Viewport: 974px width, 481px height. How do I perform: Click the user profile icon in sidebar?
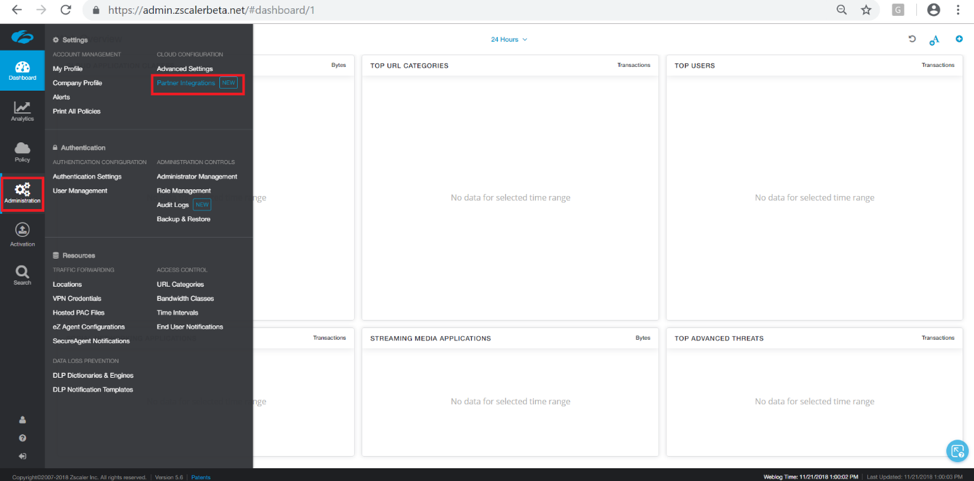tap(22, 419)
